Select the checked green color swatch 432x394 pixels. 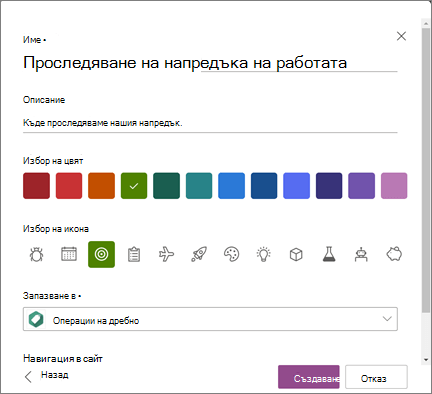(134, 186)
